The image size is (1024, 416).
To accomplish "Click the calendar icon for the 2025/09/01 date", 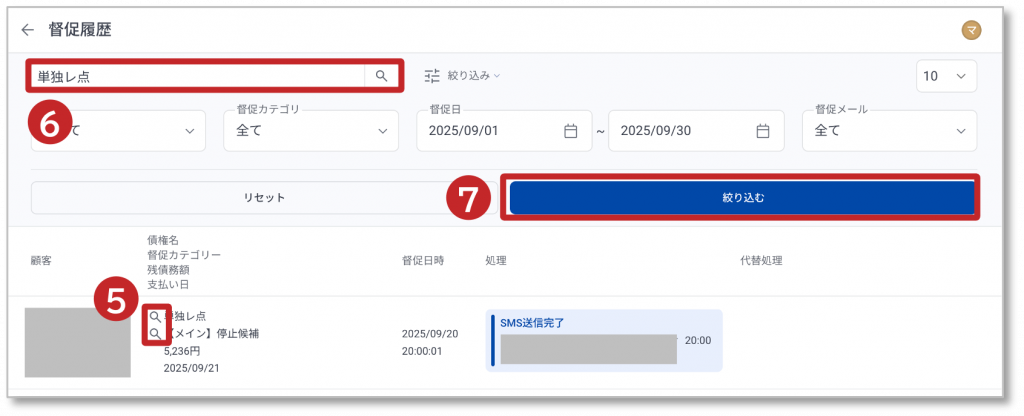I will 570,131.
